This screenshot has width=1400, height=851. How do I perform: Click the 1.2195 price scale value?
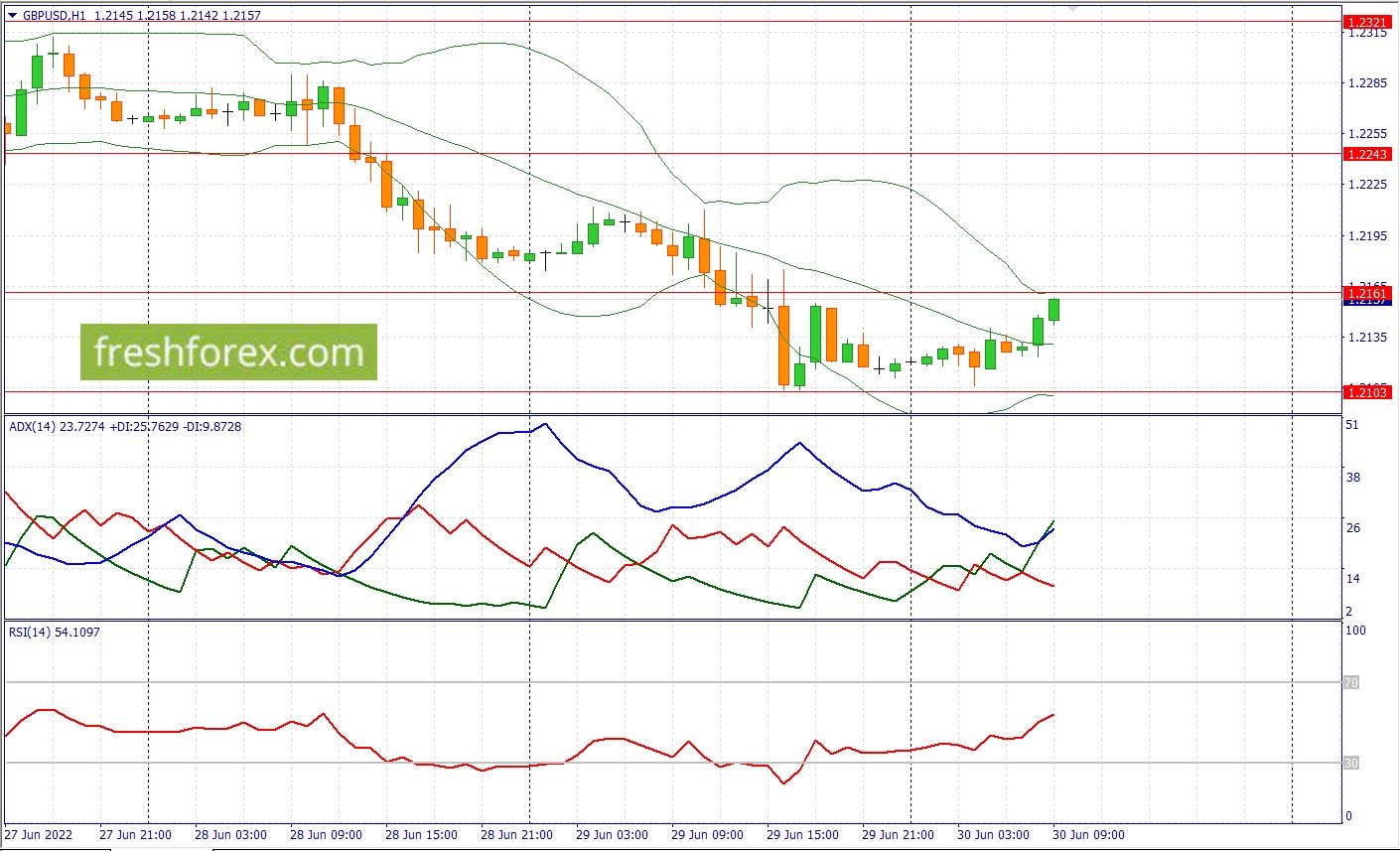point(1367,235)
